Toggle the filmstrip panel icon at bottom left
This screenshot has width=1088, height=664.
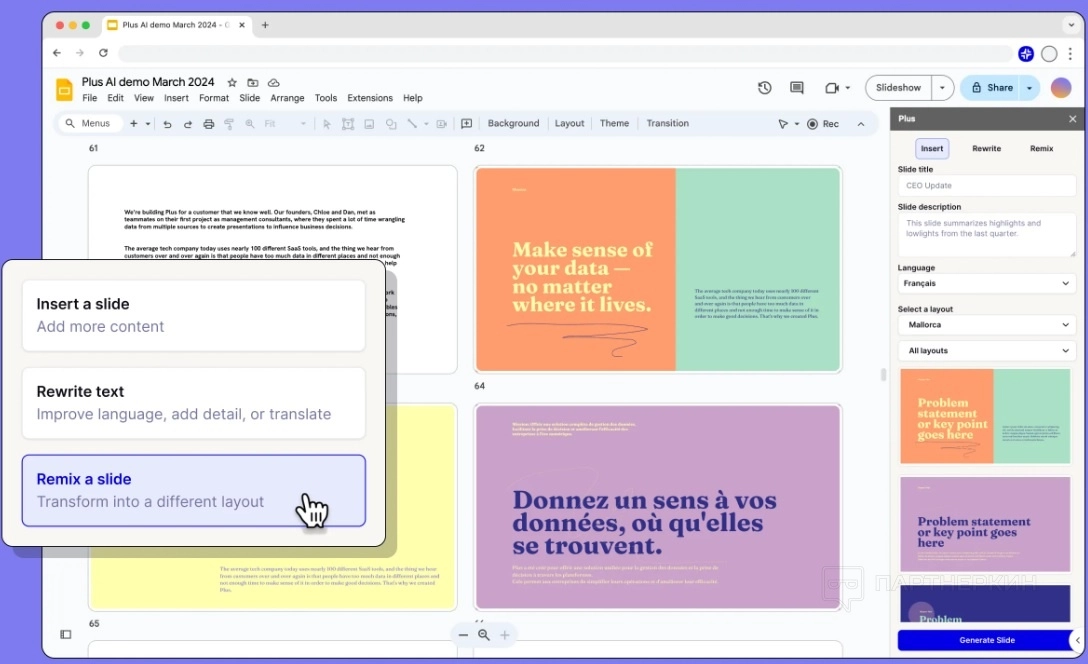coord(66,634)
